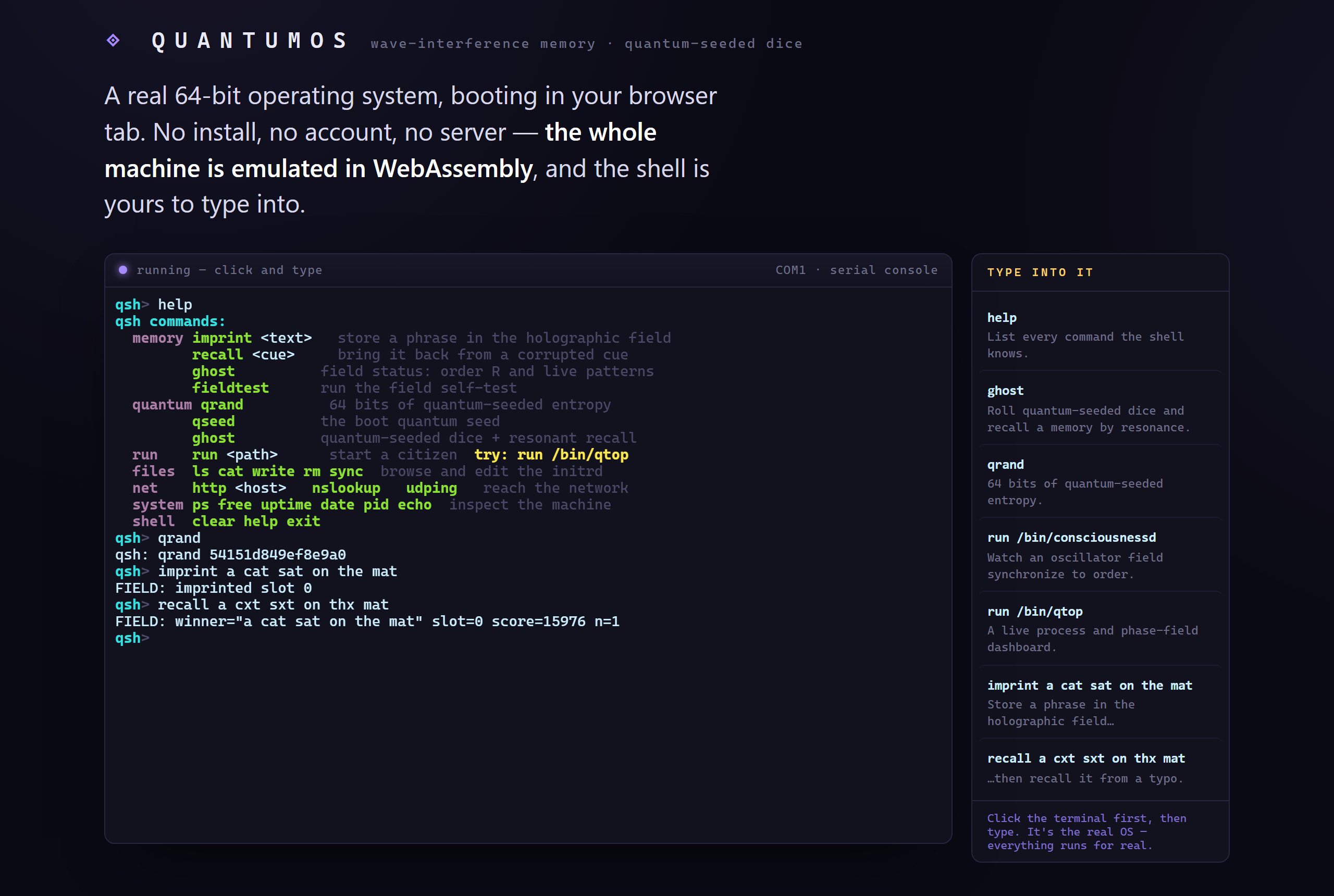
Task: Click 'running – click and type' status label
Action: 229,270
